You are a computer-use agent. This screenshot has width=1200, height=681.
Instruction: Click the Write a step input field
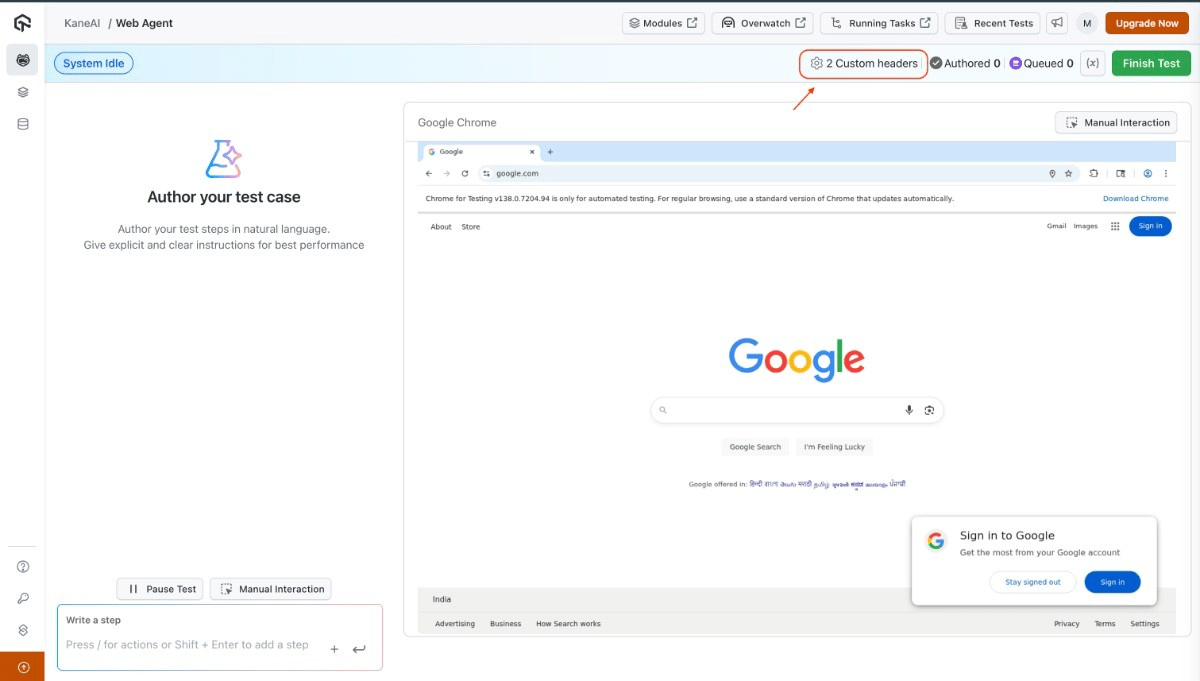click(190, 645)
